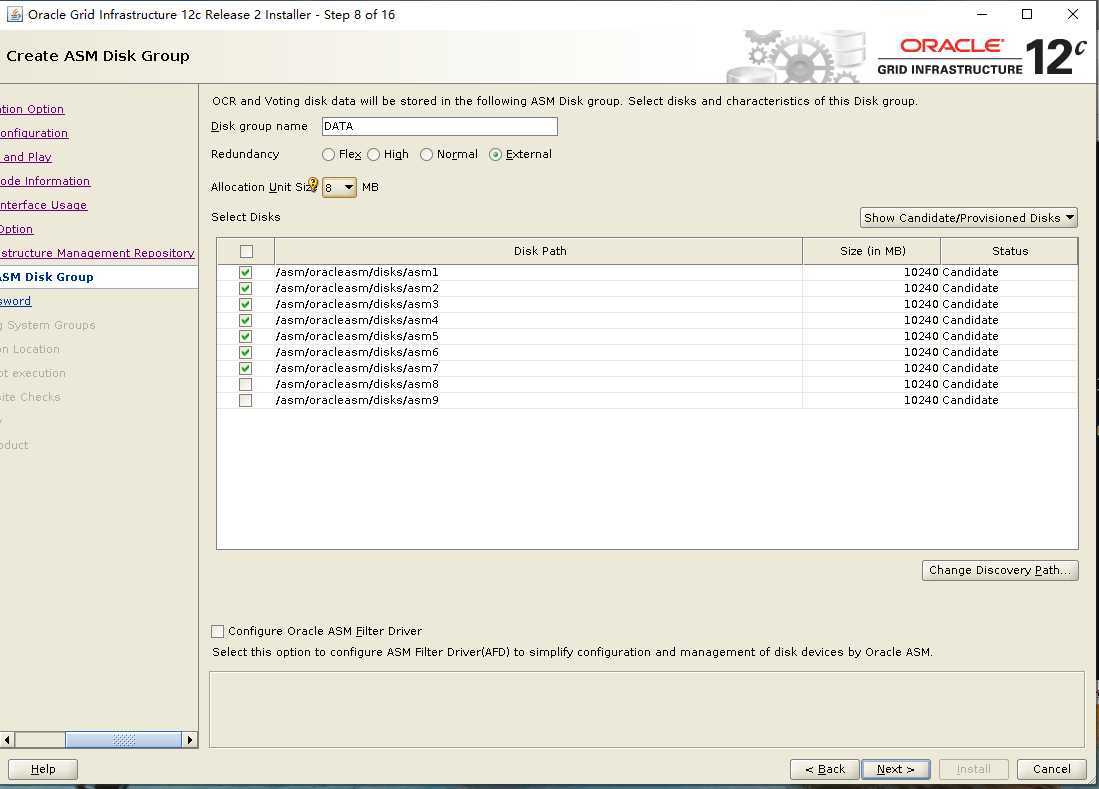The height and width of the screenshot is (789, 1099).
Task: Click the Java installer icon in title bar
Action: tap(14, 14)
